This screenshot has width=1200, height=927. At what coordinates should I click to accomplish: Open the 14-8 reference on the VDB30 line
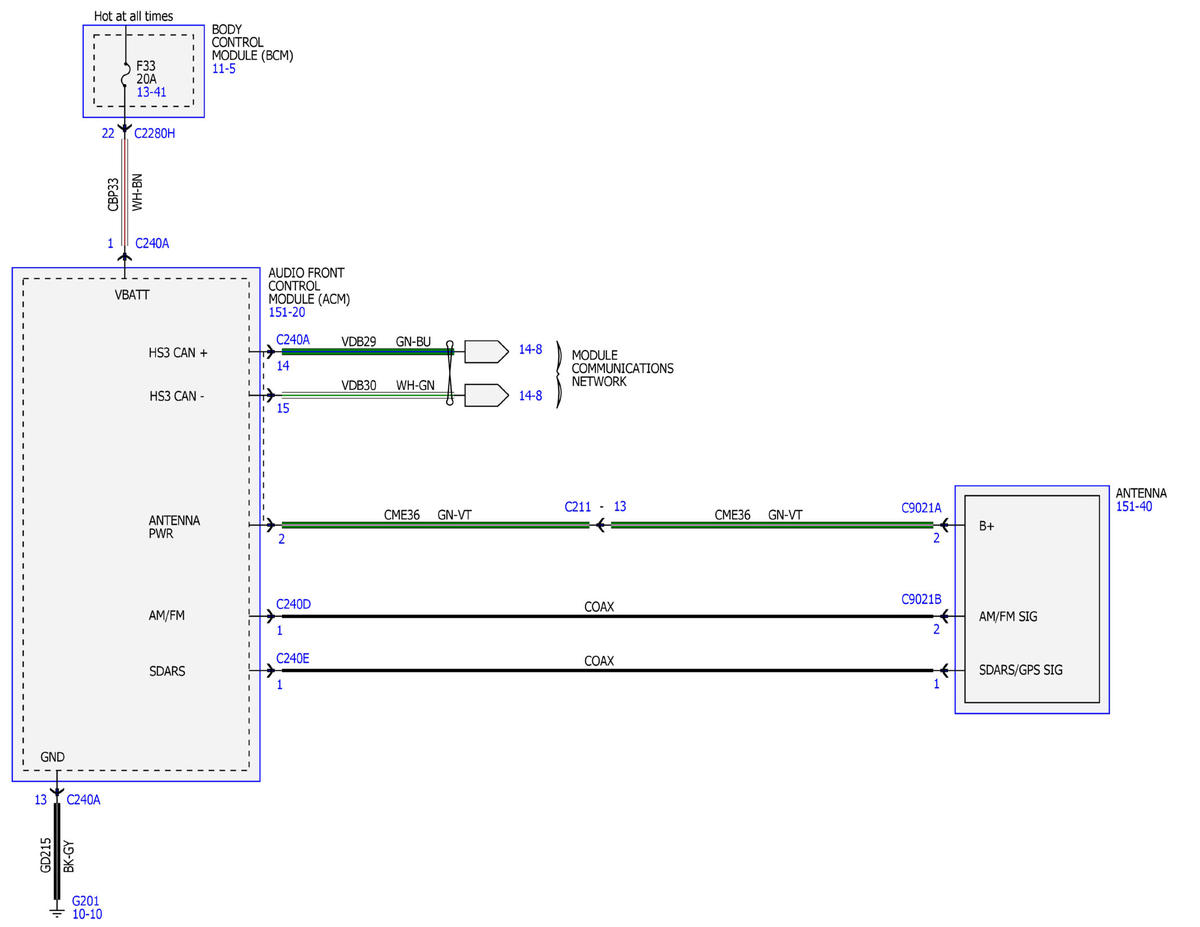click(x=530, y=395)
